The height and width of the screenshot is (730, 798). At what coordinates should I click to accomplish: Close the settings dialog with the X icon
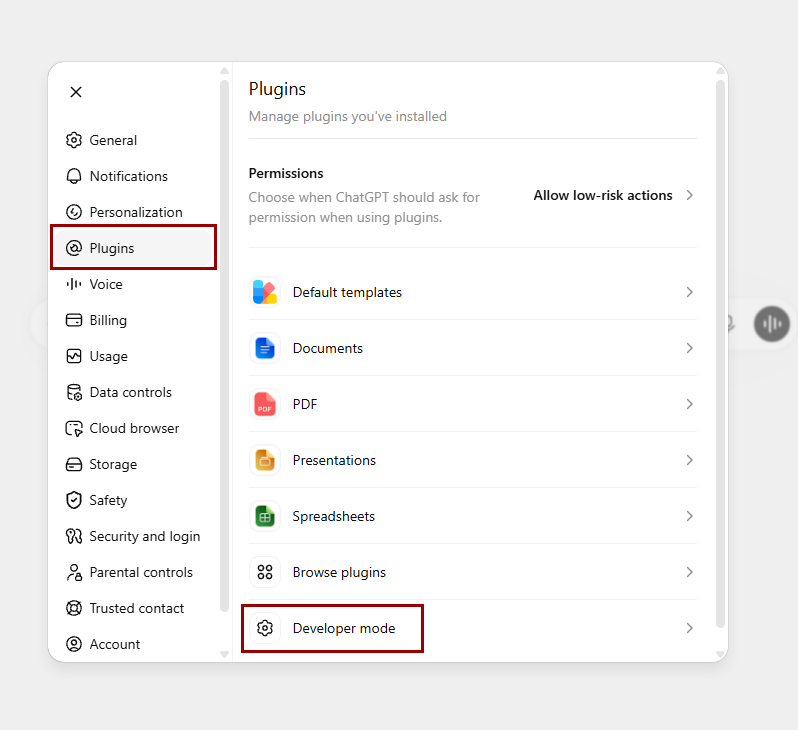76,92
